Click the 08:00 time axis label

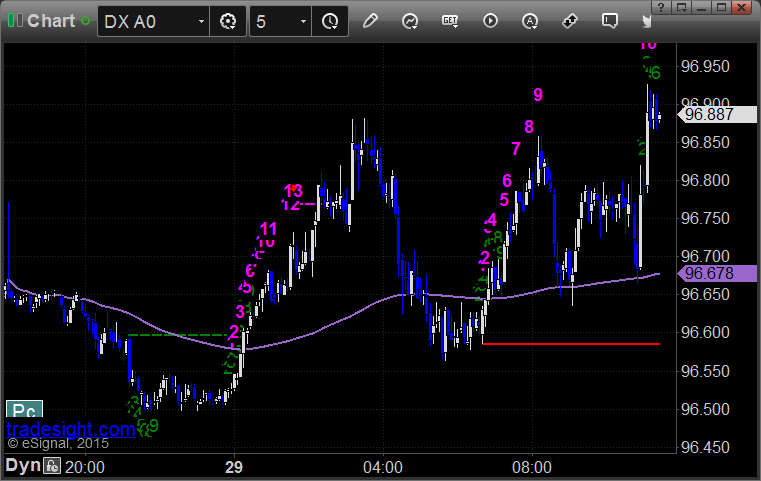[532, 467]
